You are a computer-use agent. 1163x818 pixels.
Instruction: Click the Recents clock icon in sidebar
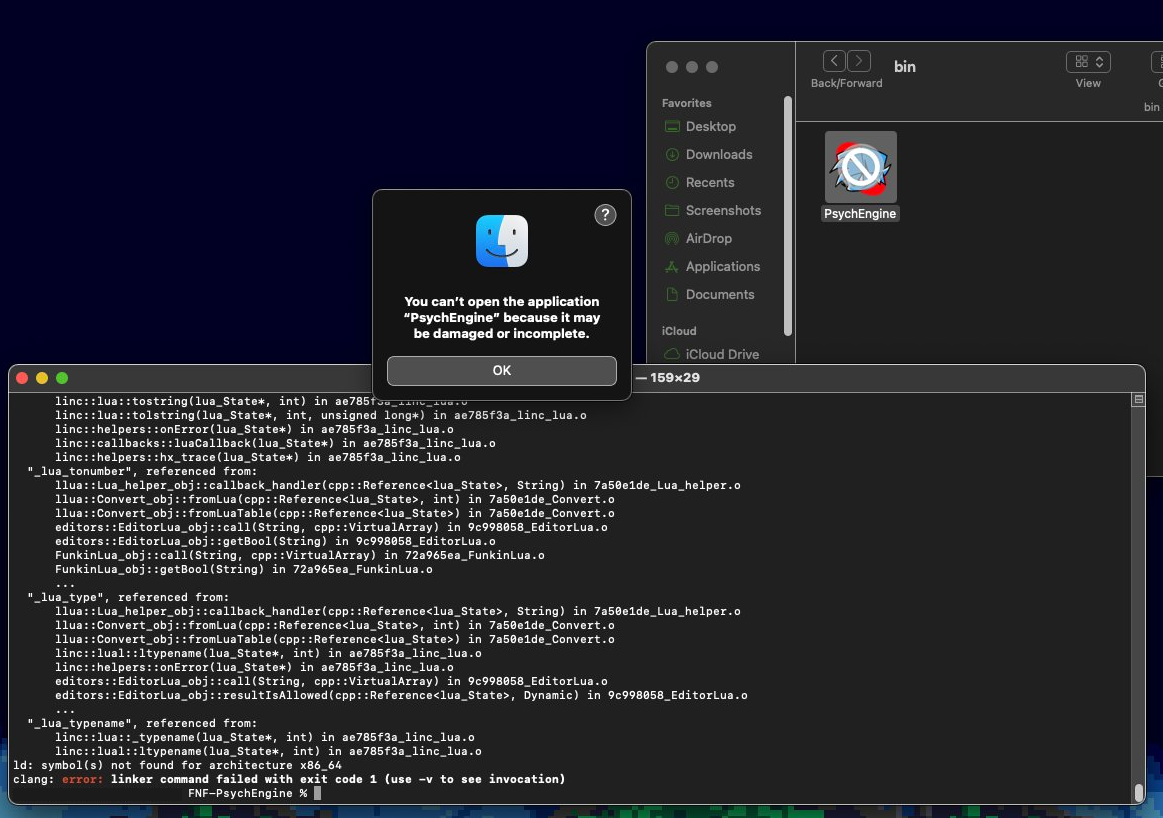point(672,182)
